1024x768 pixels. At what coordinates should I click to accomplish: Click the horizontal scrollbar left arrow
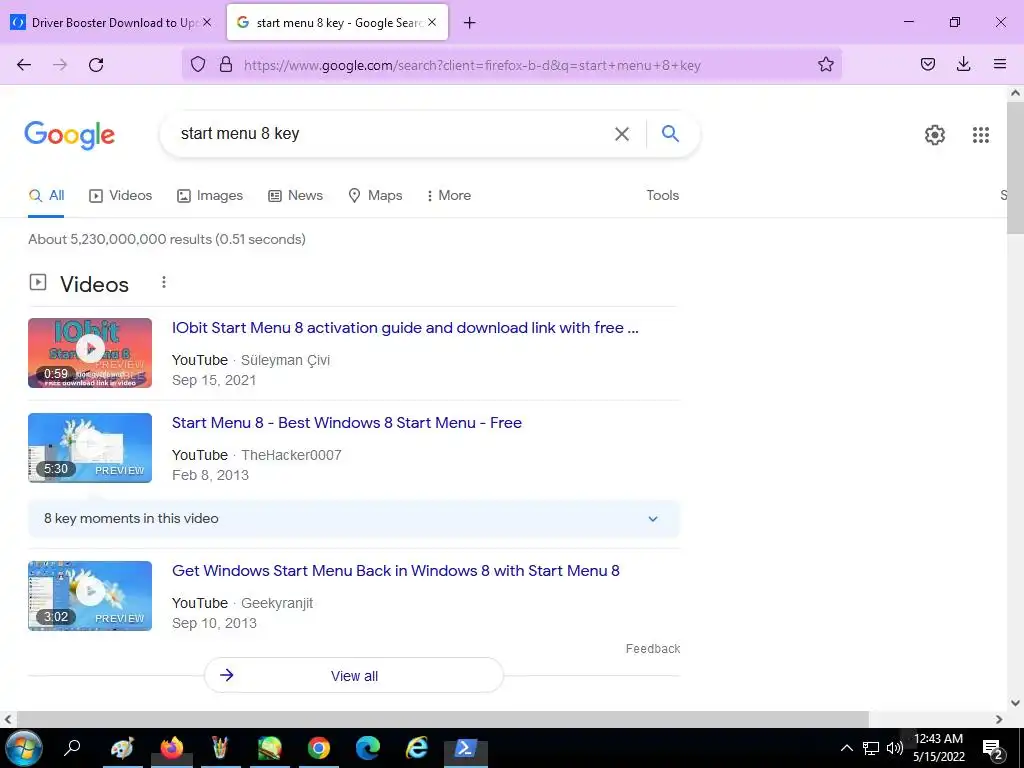tap(7, 719)
